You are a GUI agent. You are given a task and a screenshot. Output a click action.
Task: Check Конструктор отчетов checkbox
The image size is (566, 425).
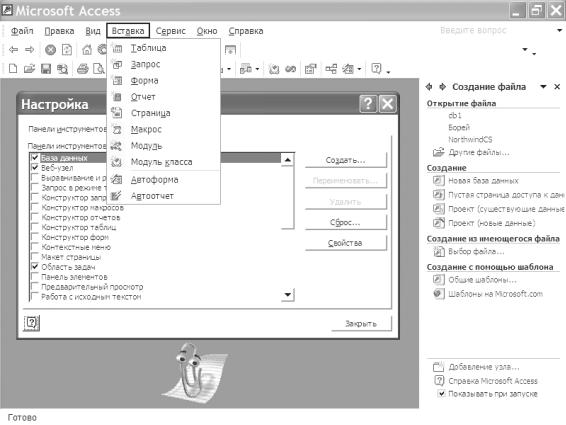pyautogui.click(x=35, y=217)
